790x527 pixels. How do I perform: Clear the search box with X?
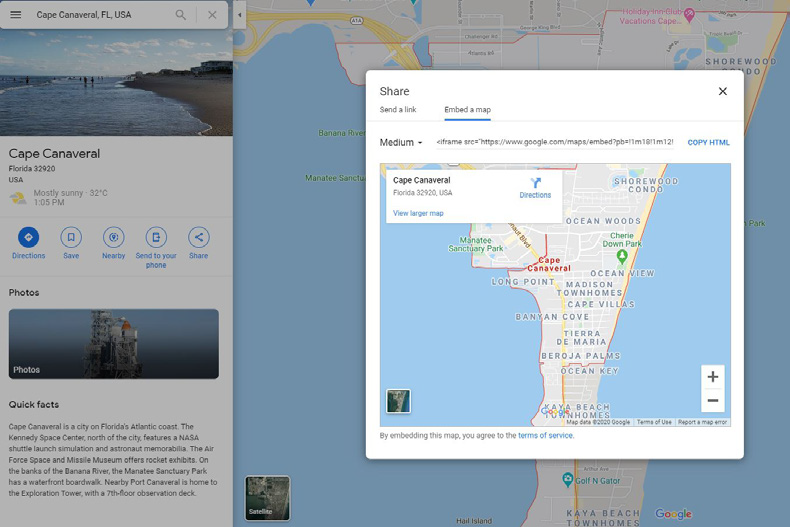click(x=212, y=15)
